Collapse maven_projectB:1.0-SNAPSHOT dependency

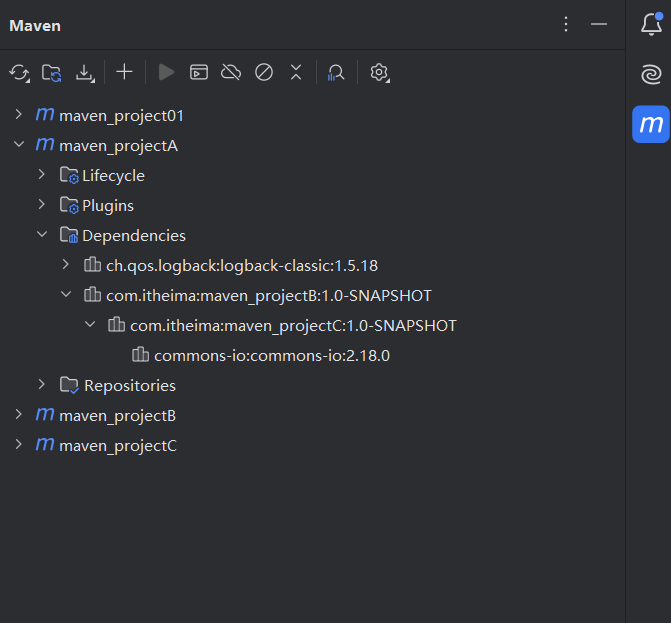point(66,294)
